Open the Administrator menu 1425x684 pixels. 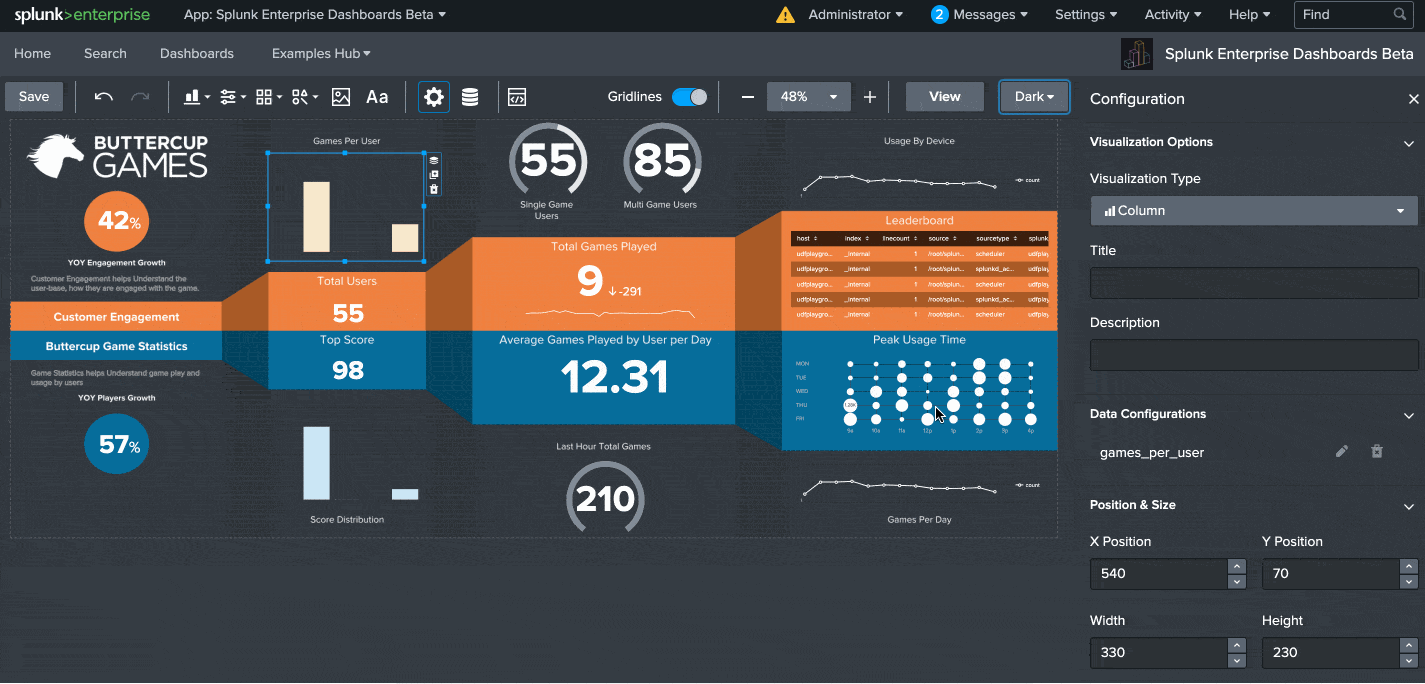(x=855, y=15)
